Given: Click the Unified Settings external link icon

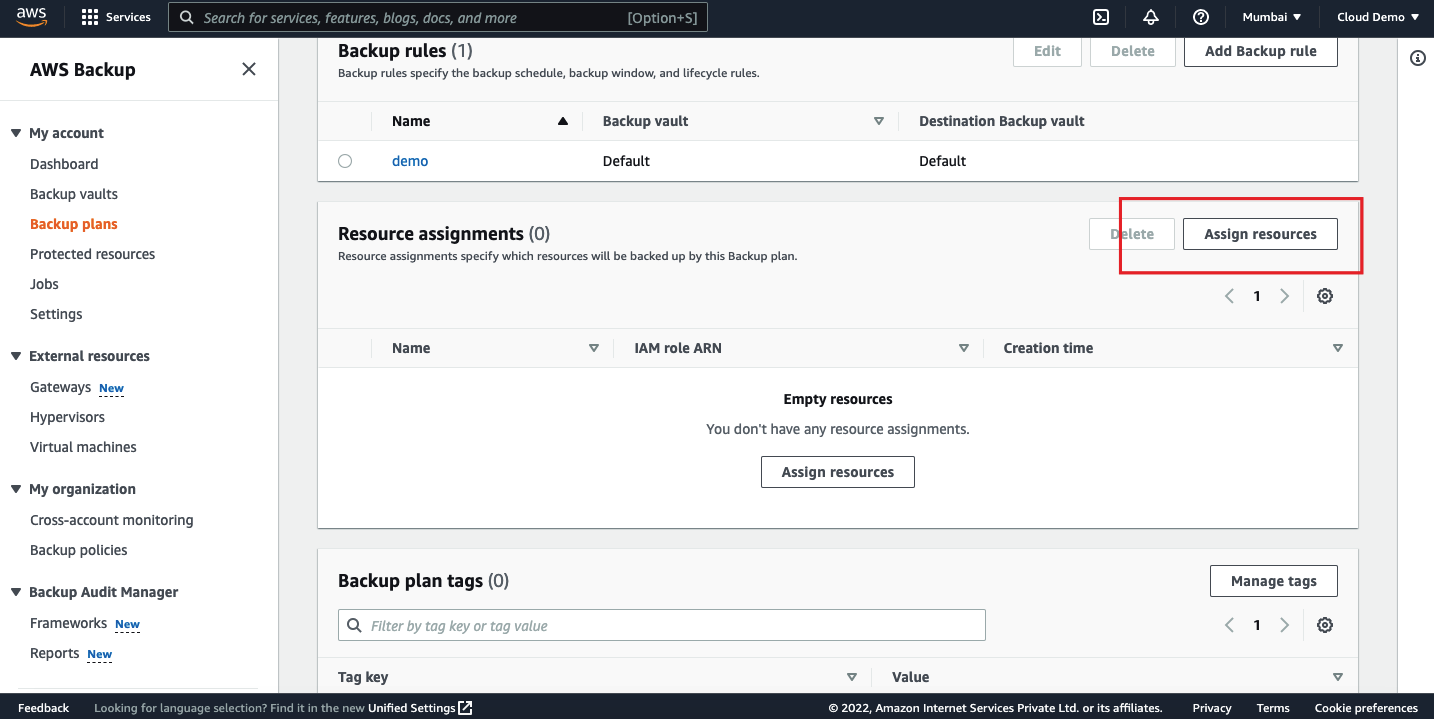Looking at the screenshot, I should point(465,708).
